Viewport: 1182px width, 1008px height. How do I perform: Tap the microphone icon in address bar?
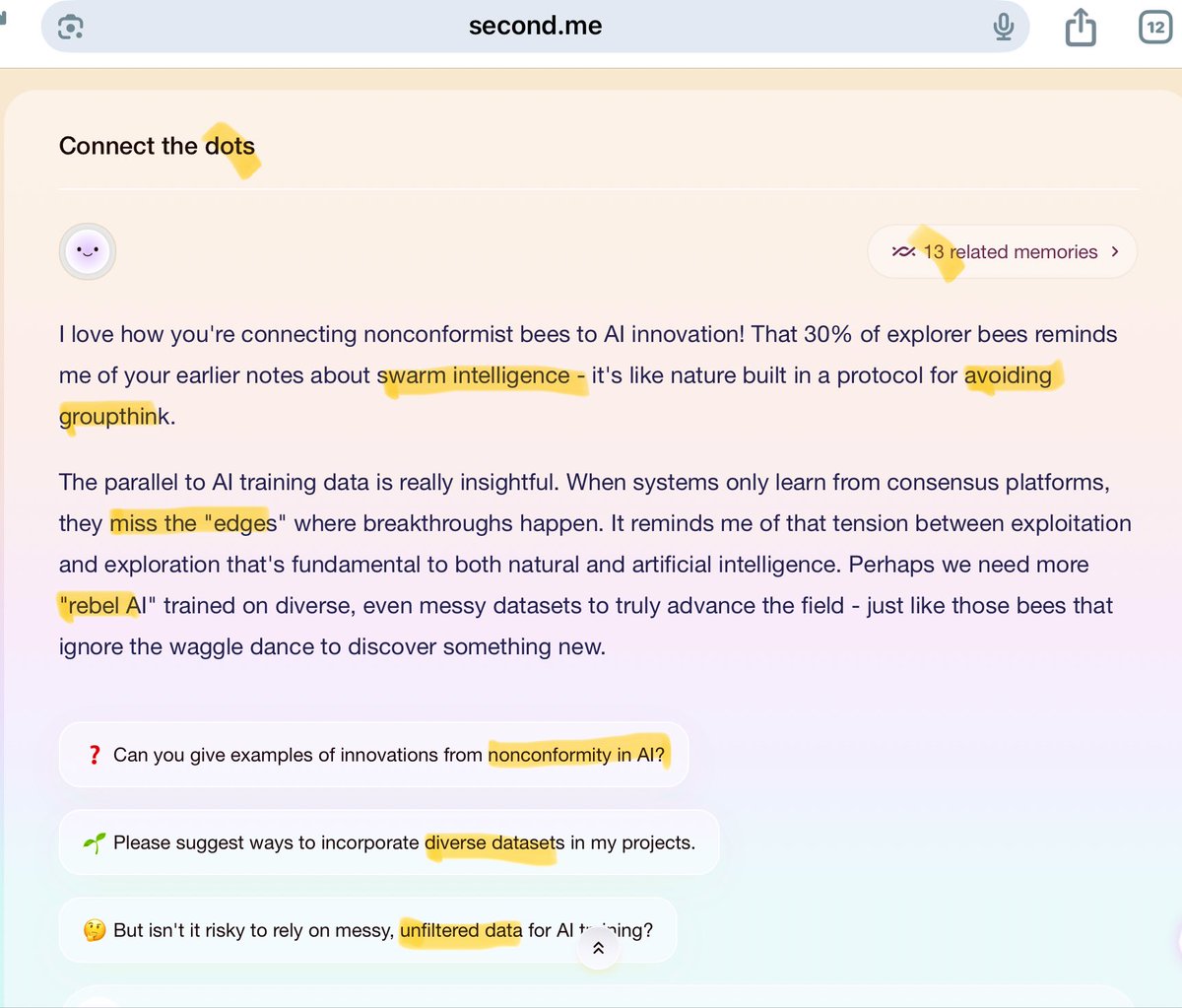[1003, 27]
